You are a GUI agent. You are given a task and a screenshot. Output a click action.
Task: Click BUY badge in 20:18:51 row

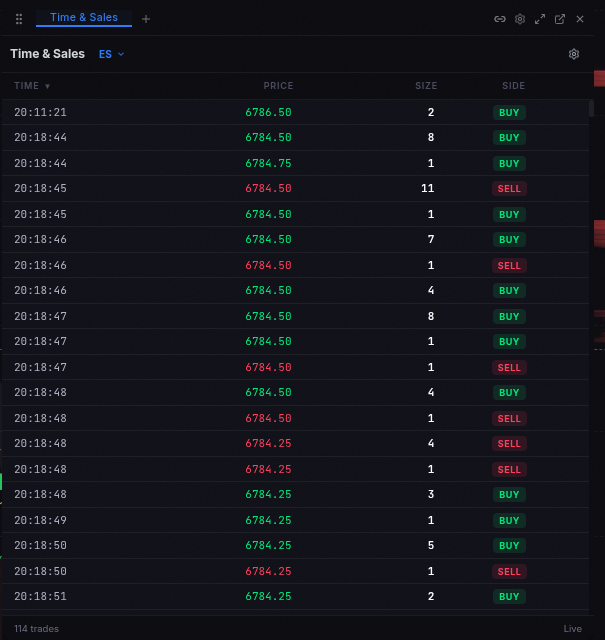[x=509, y=597]
